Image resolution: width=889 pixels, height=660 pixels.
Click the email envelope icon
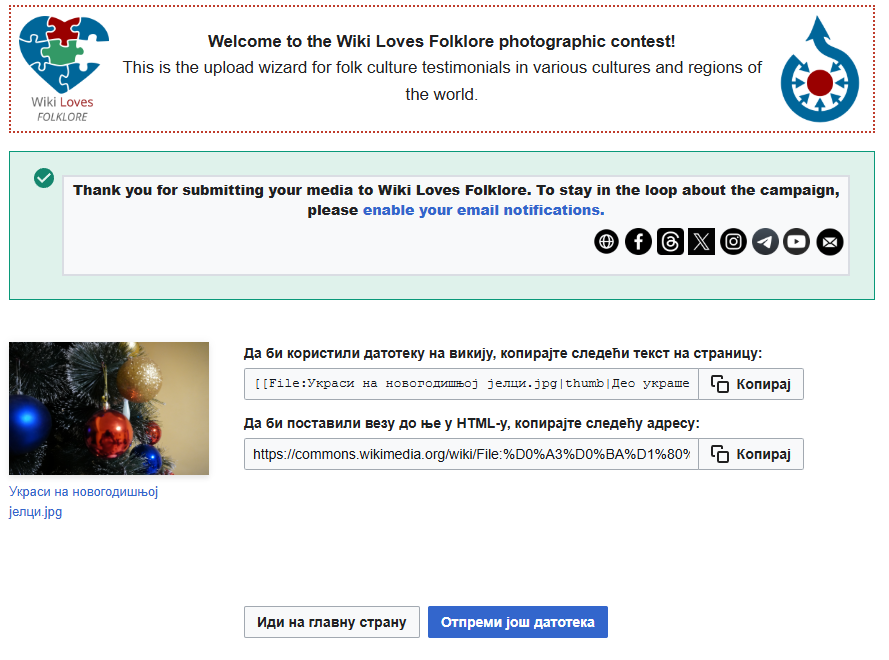point(829,241)
